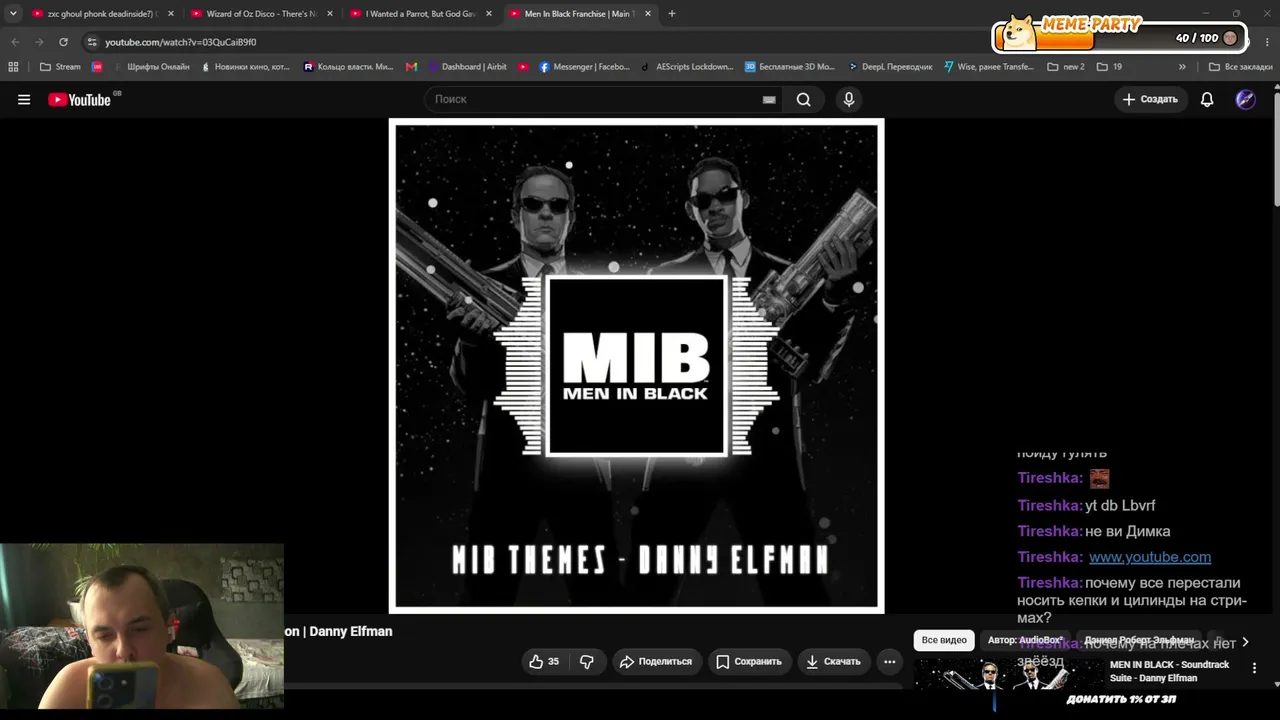Like the video with thumbs up

[x=544, y=661]
